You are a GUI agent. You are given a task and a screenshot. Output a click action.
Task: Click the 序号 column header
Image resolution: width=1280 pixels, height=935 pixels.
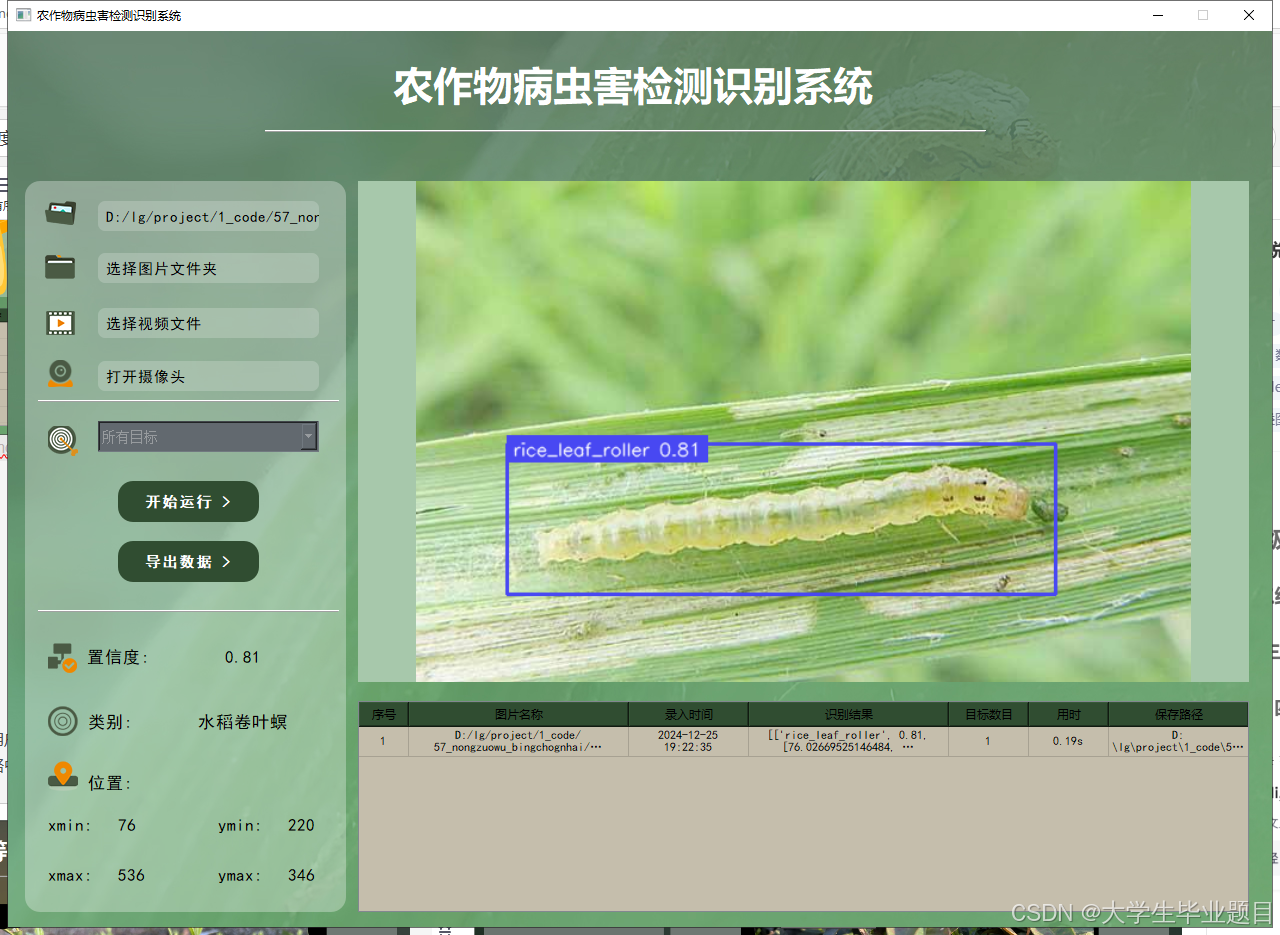[x=384, y=714]
